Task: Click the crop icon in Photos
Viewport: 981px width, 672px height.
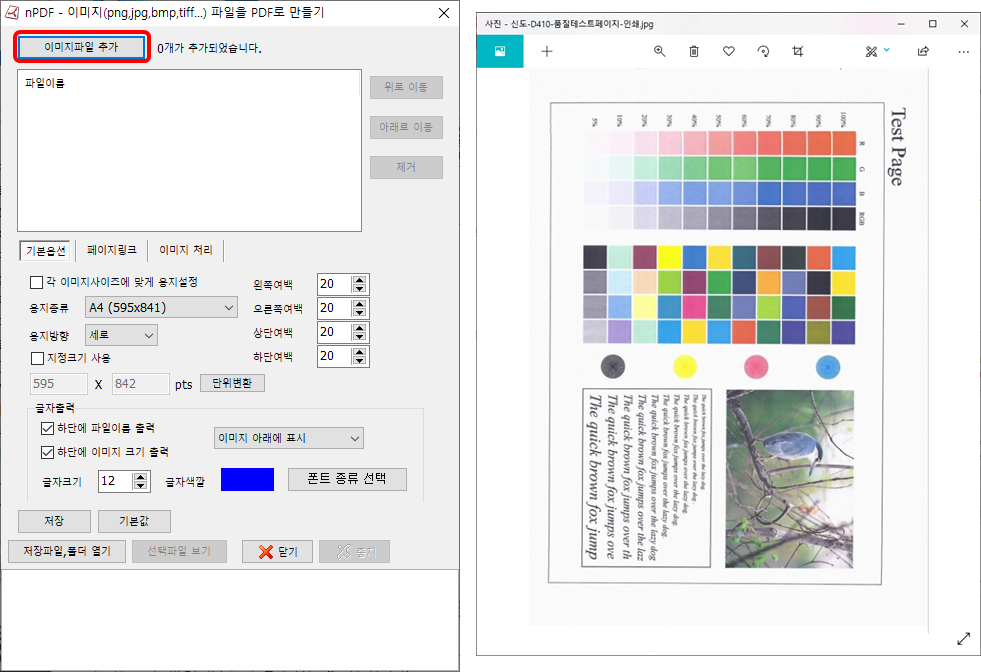Action: pyautogui.click(x=798, y=51)
